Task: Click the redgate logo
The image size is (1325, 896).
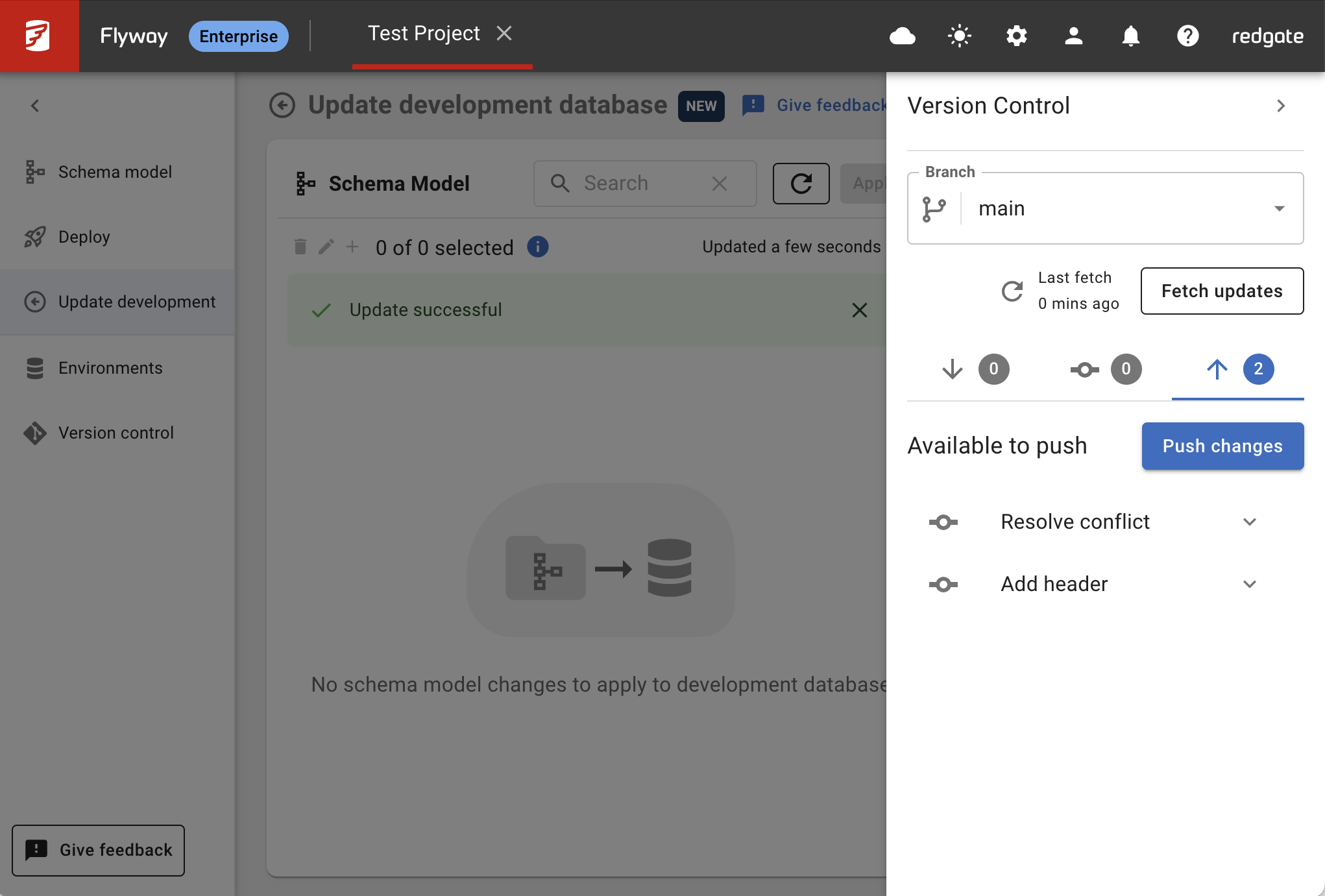Action: click(x=1267, y=36)
